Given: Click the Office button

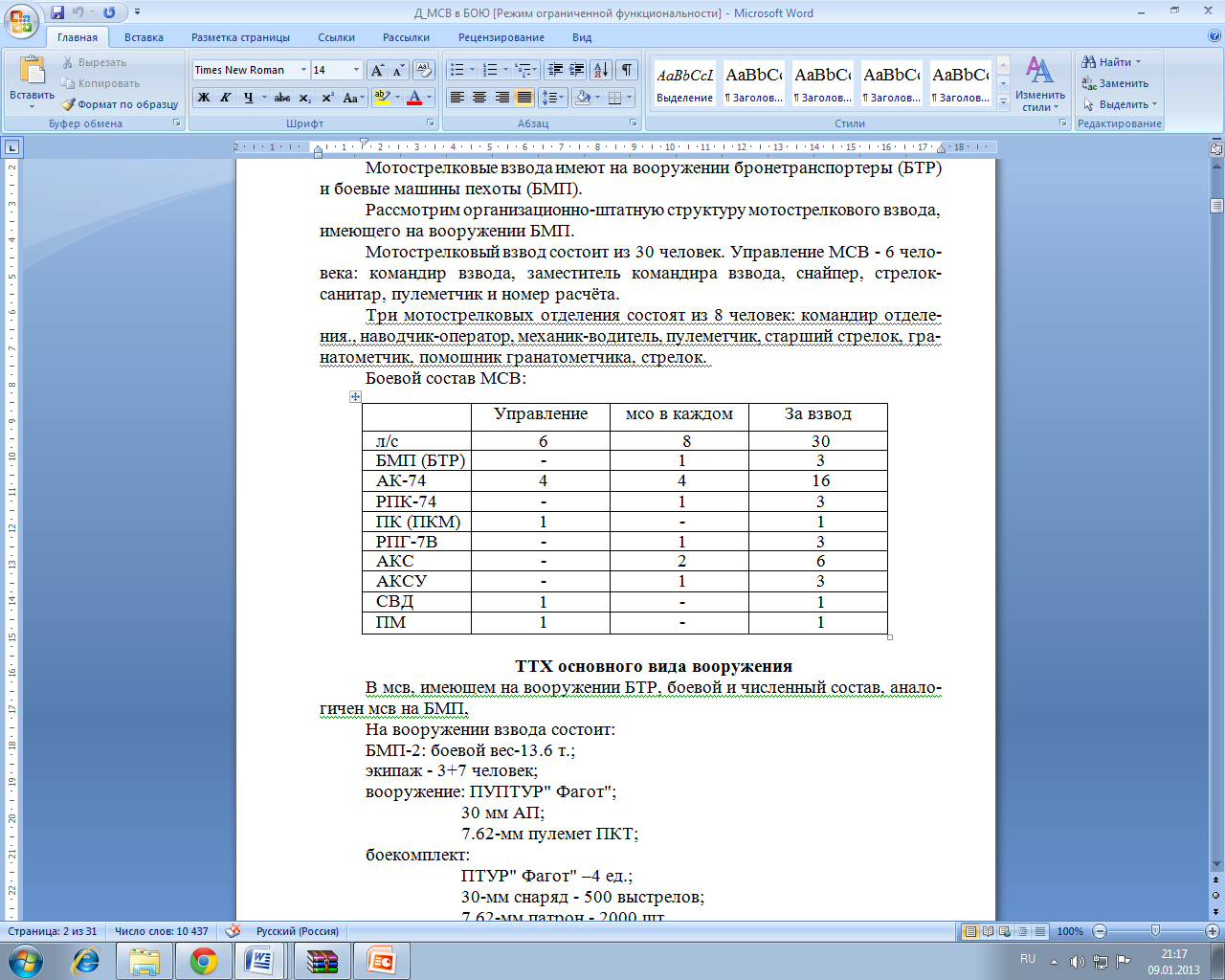Looking at the screenshot, I should click(20, 21).
